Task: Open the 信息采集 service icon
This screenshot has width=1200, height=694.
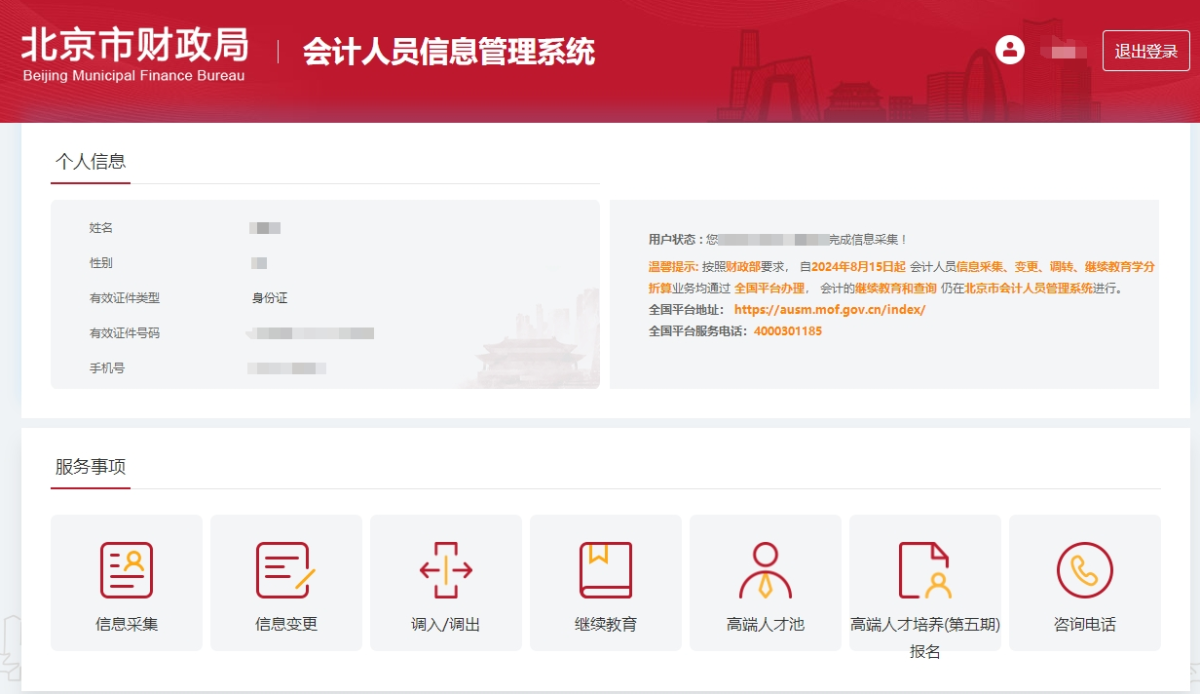Action: [126, 568]
